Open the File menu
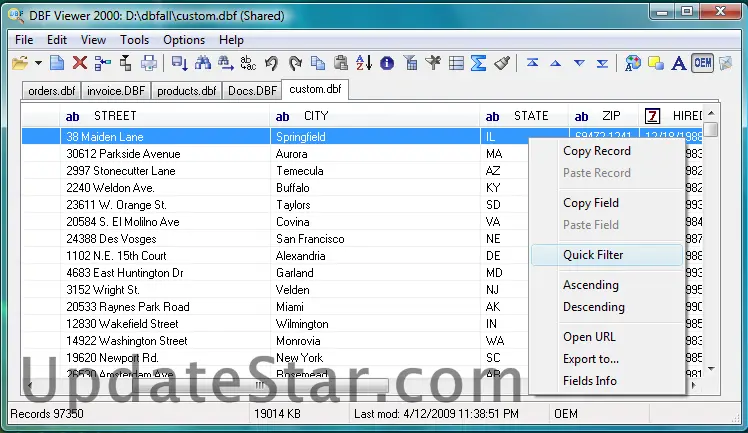The width and height of the screenshot is (748, 433). coord(24,40)
